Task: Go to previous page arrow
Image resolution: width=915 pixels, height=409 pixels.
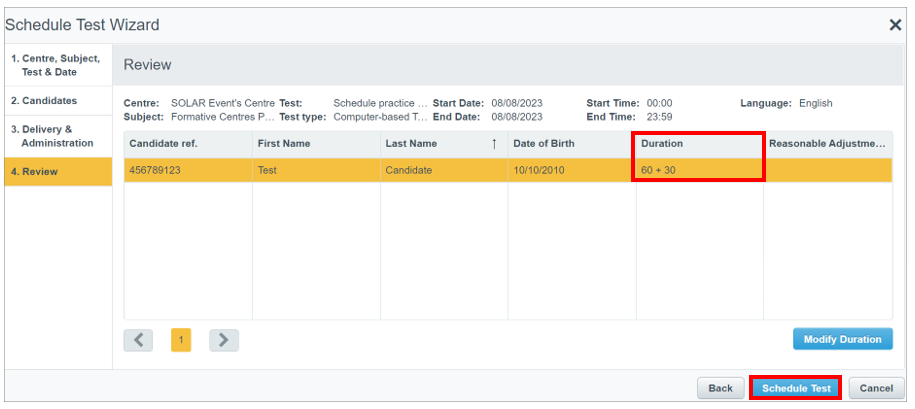Action: tap(139, 340)
